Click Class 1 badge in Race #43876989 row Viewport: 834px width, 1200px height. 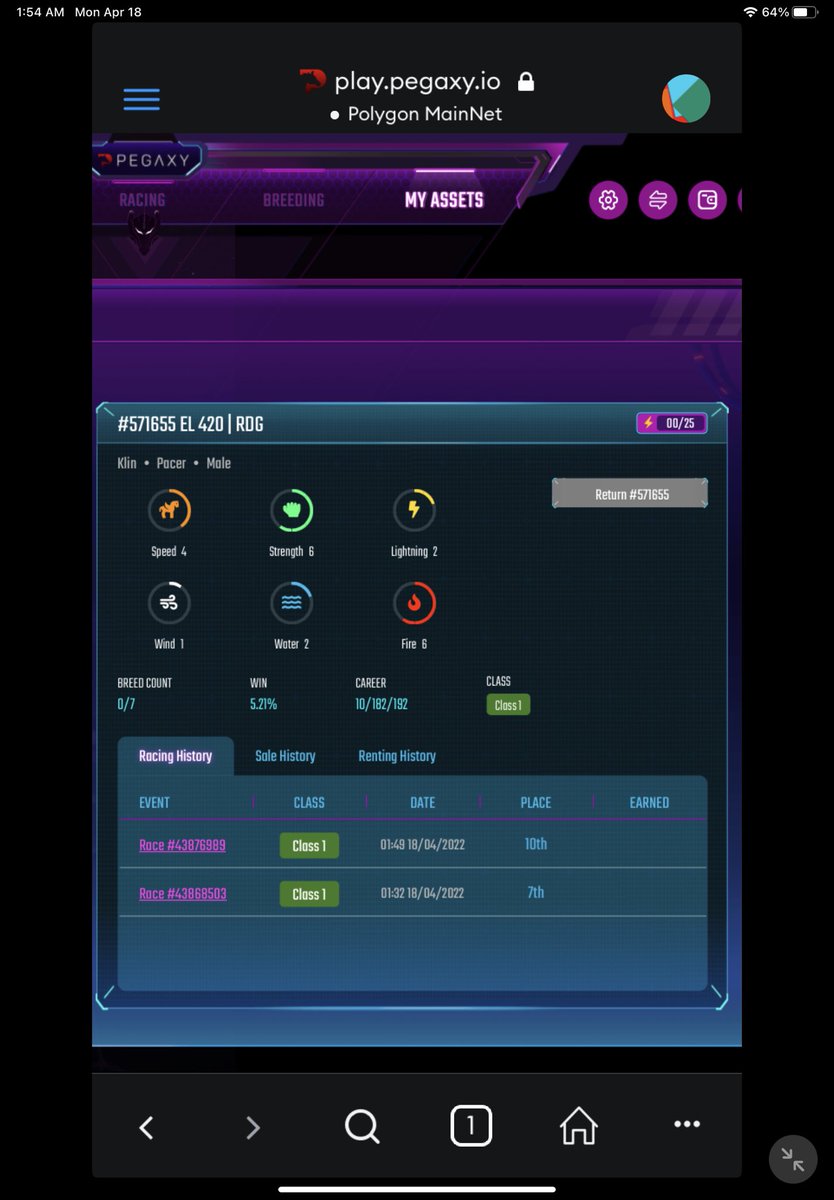309,846
